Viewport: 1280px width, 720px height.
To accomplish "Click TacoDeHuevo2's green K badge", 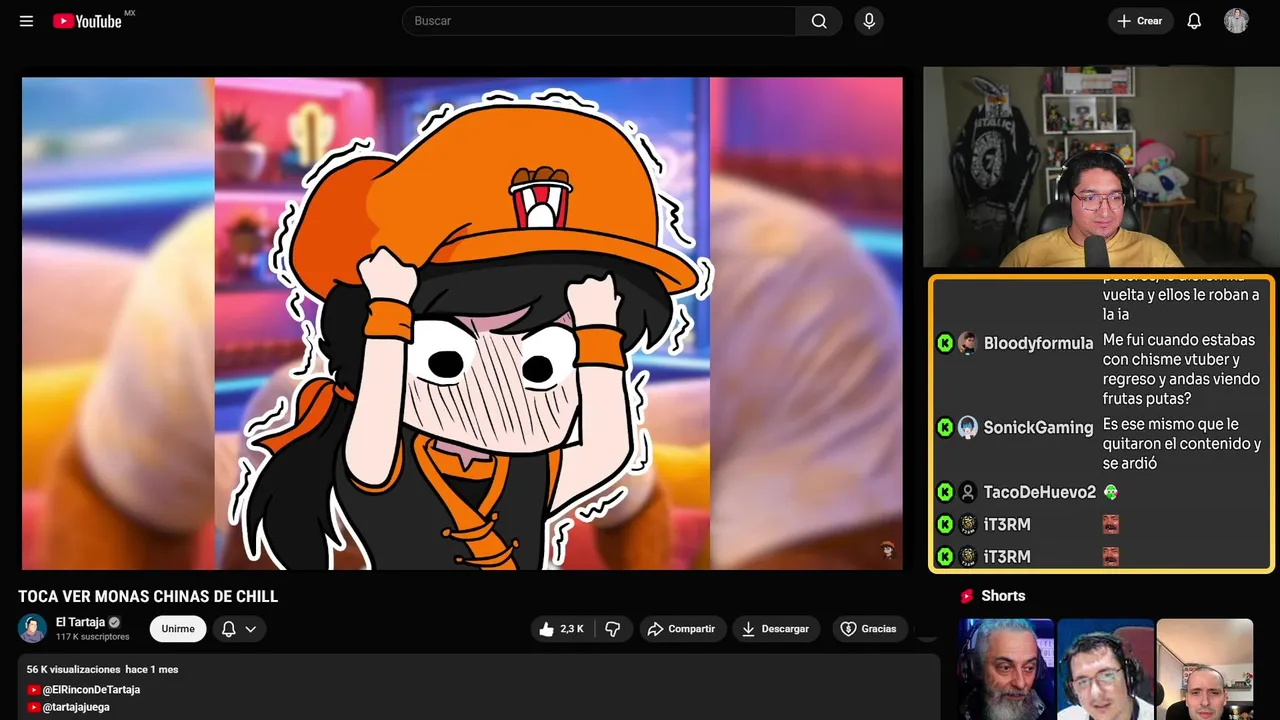I will [945, 492].
